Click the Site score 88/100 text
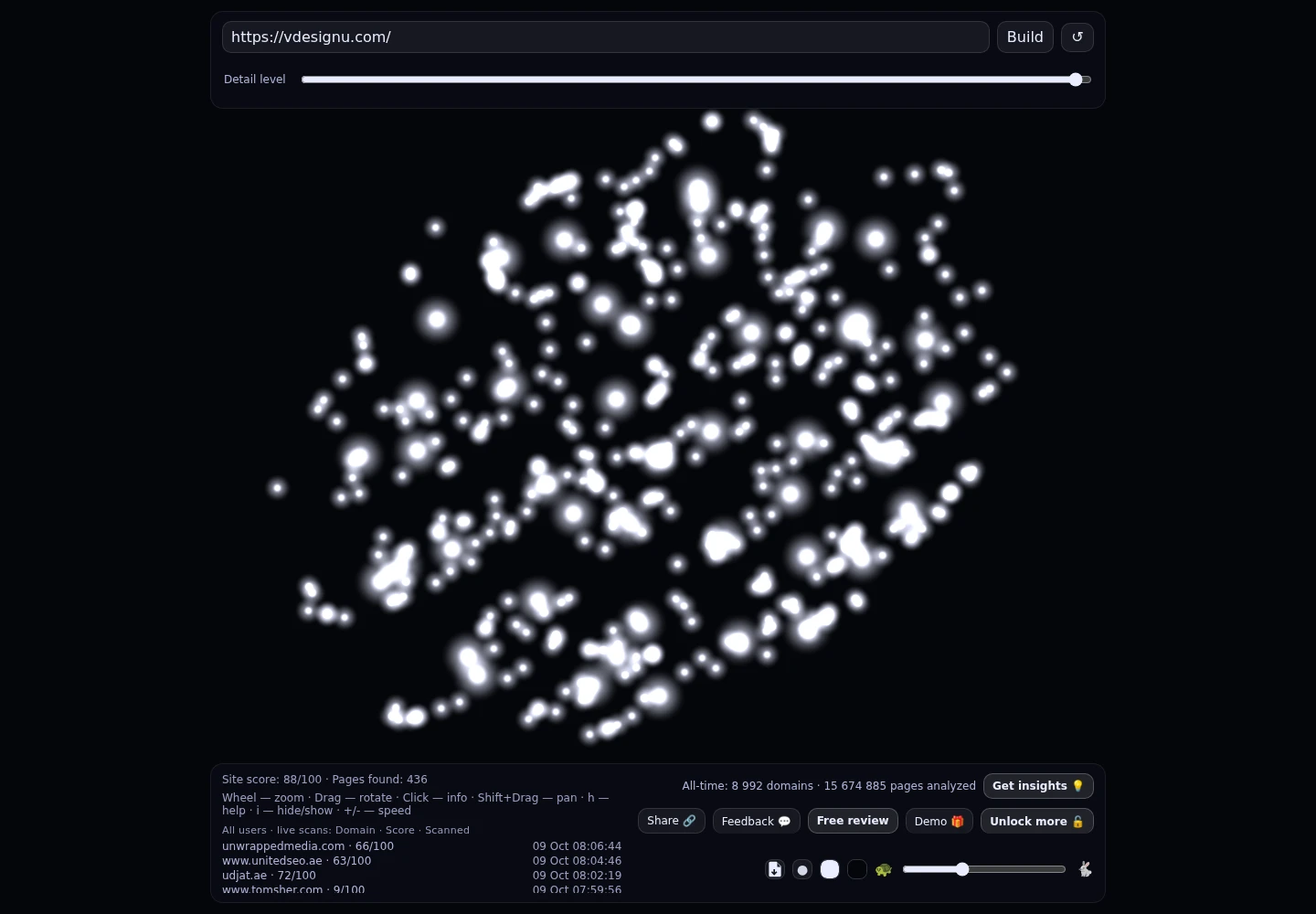 pos(271,780)
